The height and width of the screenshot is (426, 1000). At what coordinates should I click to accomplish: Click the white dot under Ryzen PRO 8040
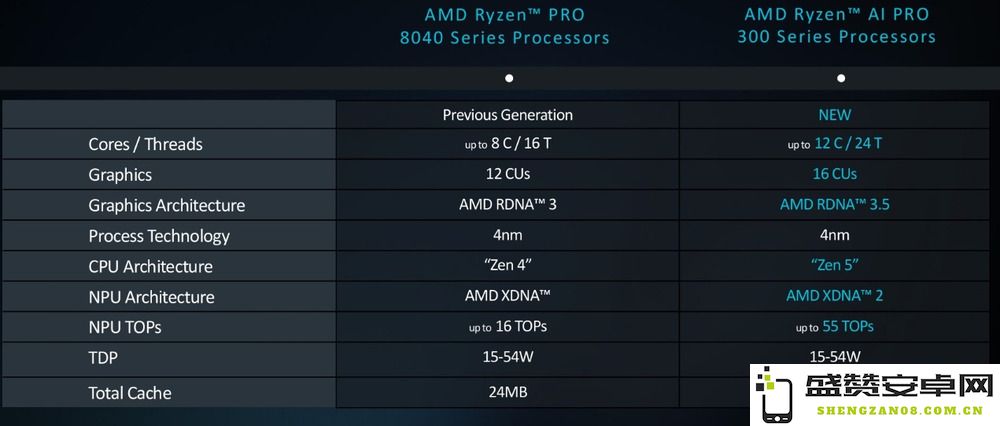pos(509,78)
